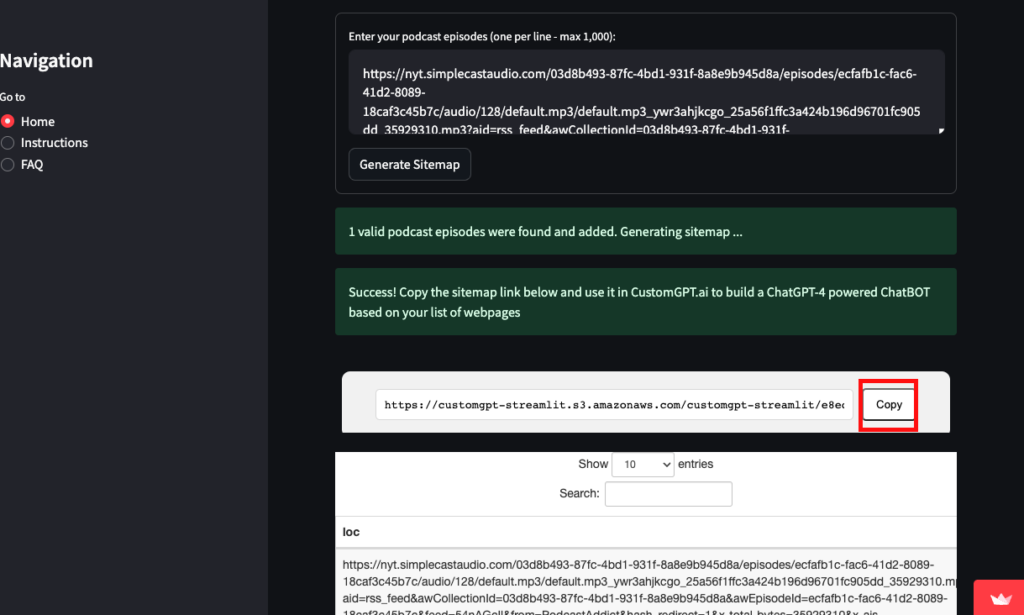The height and width of the screenshot is (615, 1024).
Task: Click the Generate Sitemap button
Action: tap(409, 164)
